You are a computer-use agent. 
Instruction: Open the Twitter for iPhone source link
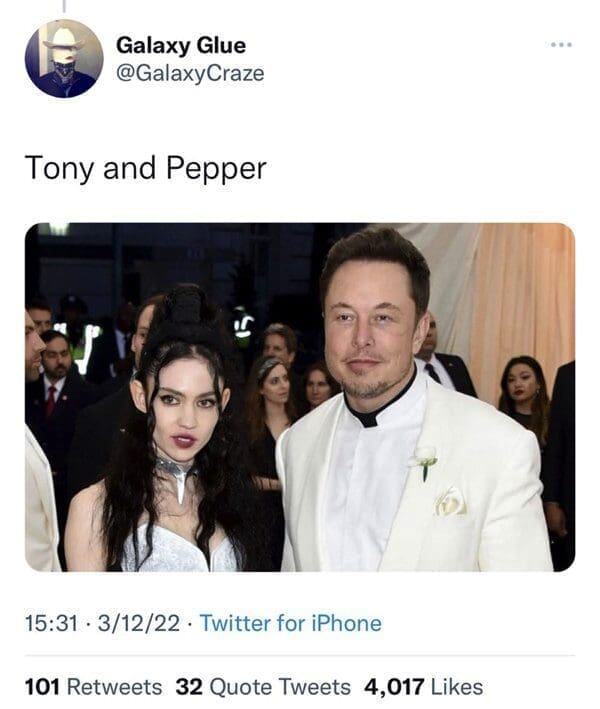(290, 624)
